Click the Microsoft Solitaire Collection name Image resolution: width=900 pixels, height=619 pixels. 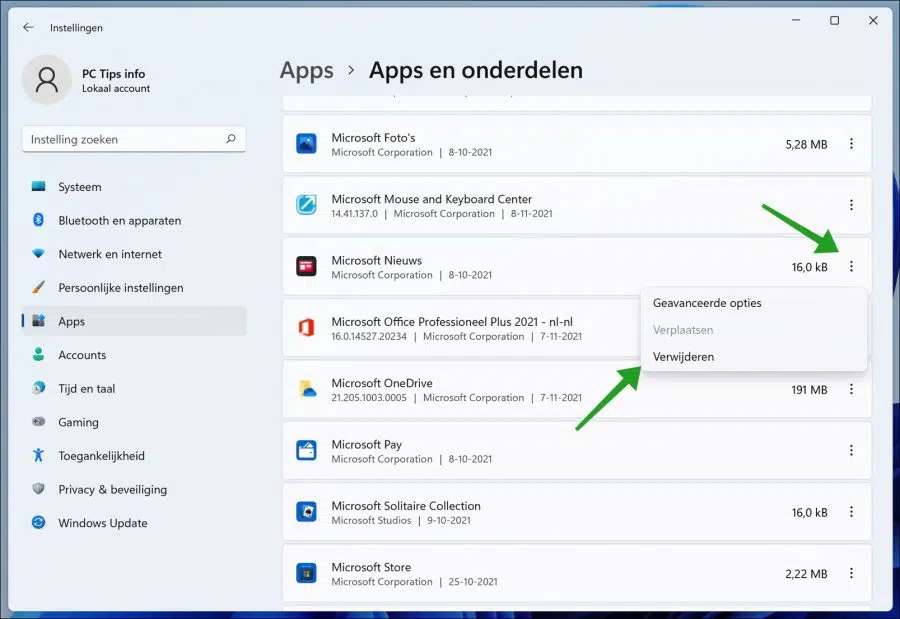(x=406, y=506)
